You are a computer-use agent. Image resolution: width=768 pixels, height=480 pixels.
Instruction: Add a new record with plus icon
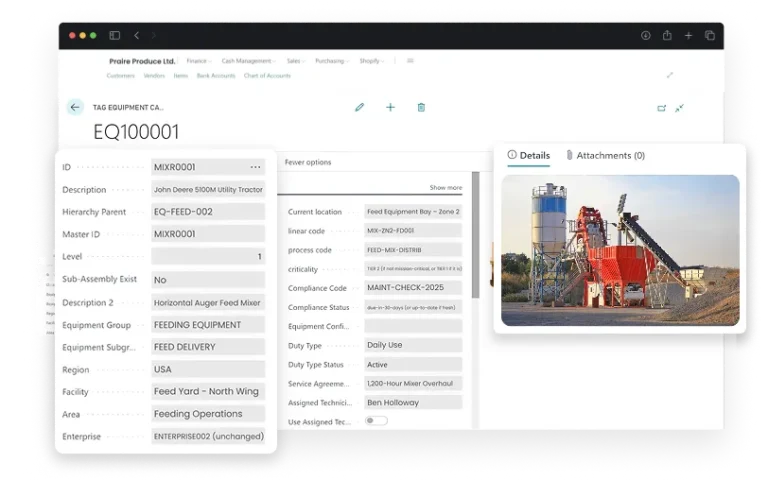click(391, 108)
